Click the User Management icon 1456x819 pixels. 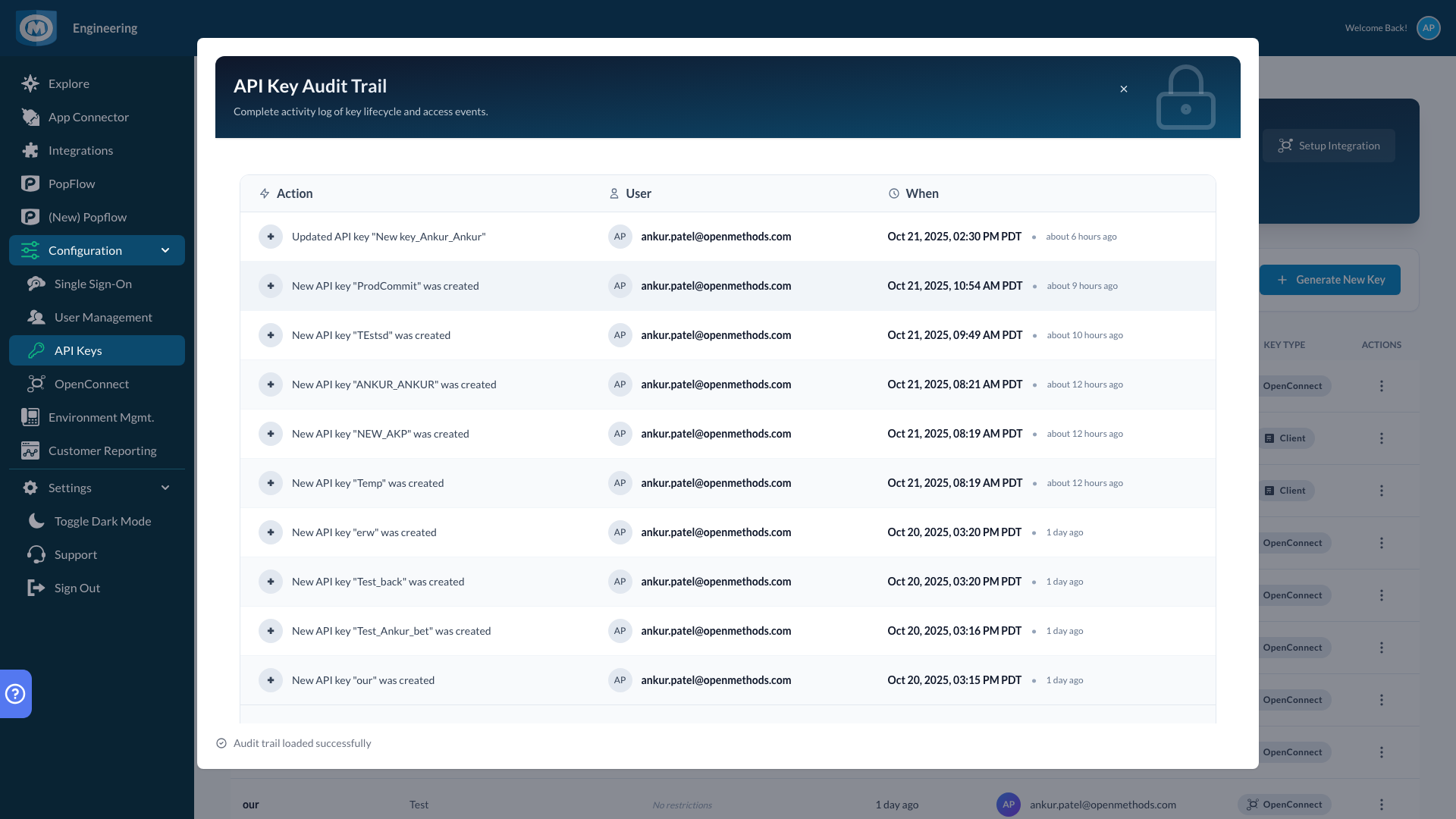click(36, 317)
